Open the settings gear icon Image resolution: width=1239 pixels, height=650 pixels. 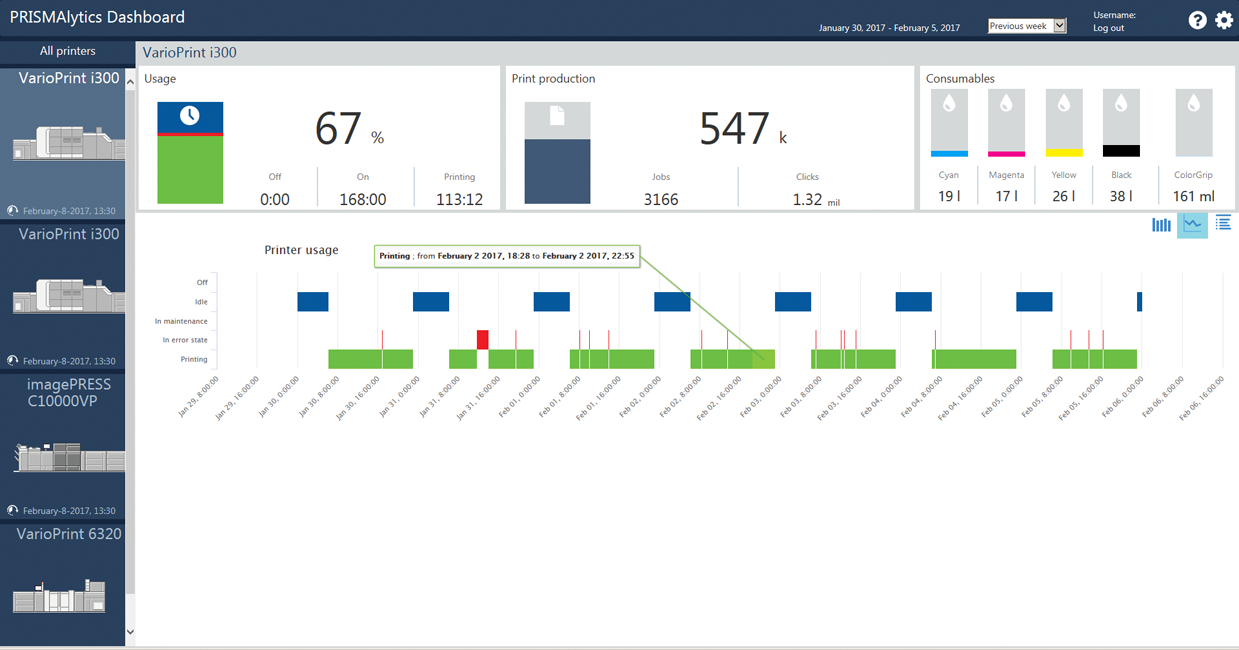pyautogui.click(x=1224, y=20)
